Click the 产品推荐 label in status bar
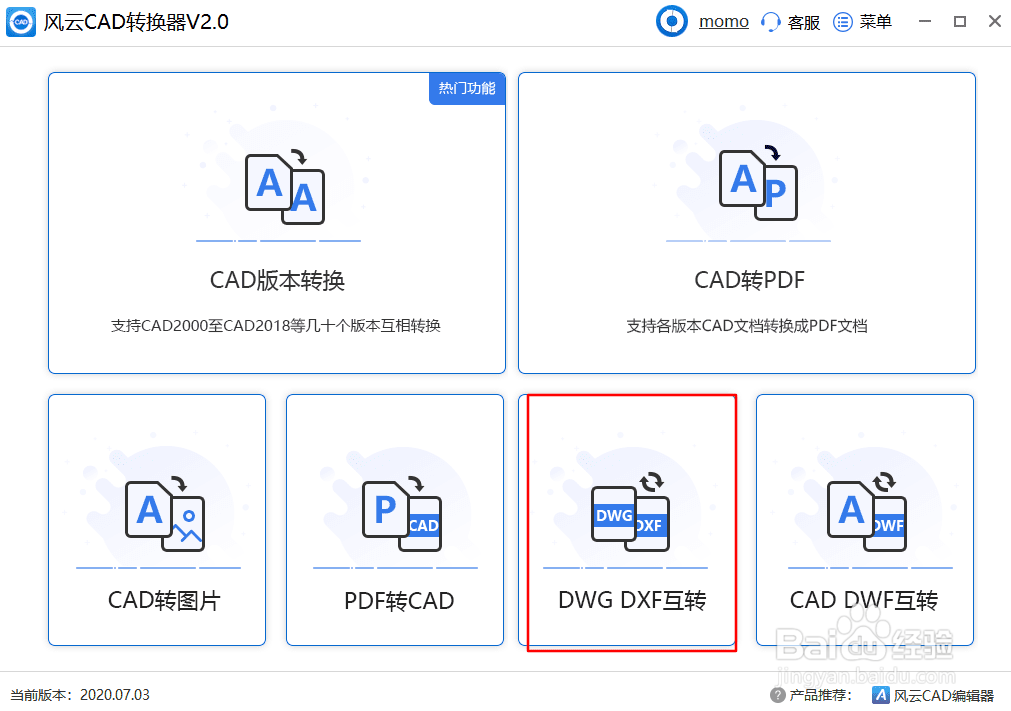This screenshot has height=711, width=1011. coord(822,694)
